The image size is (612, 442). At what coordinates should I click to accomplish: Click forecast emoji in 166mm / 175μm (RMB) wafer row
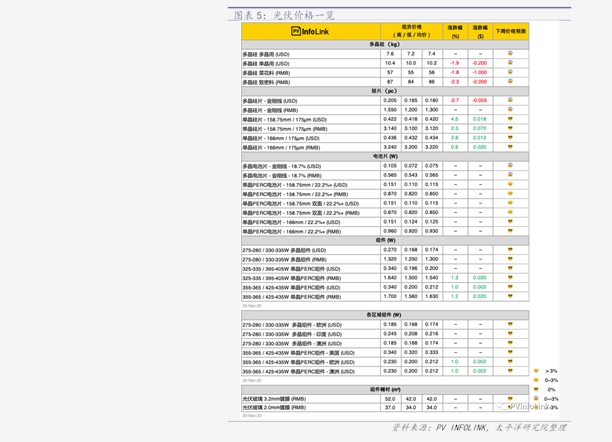click(510, 147)
